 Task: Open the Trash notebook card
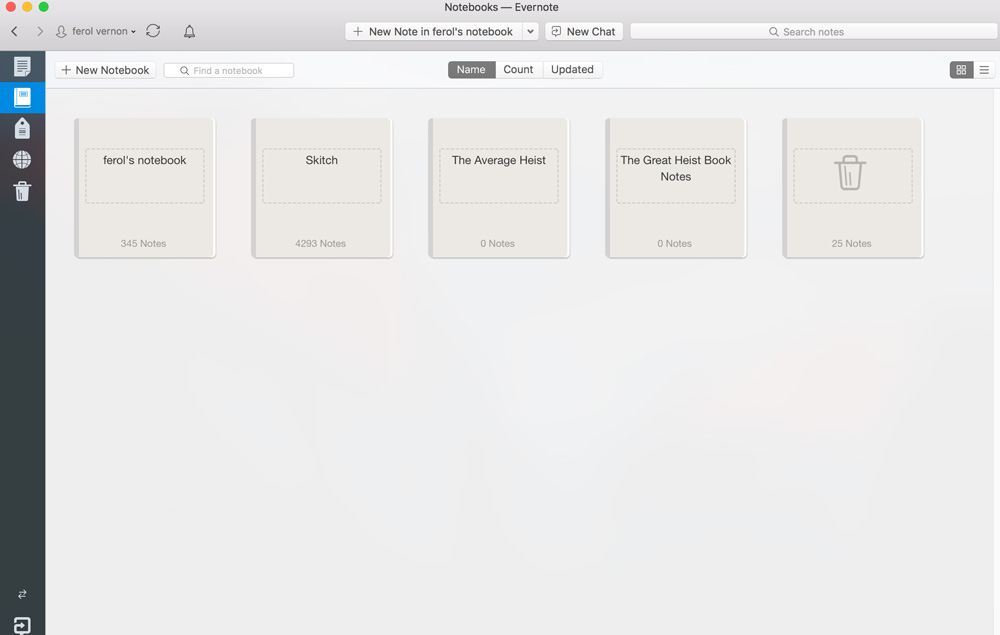coord(853,188)
